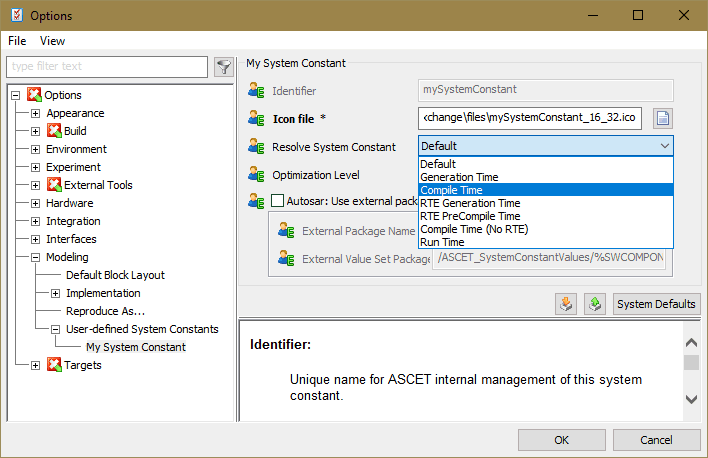Expand the Build tree node

tap(35, 131)
